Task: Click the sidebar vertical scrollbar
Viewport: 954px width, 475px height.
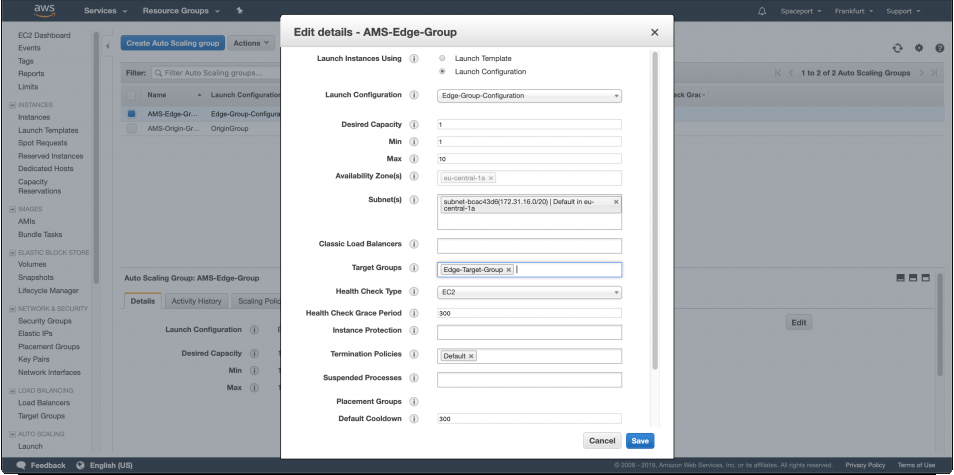Action: [x=96, y=158]
